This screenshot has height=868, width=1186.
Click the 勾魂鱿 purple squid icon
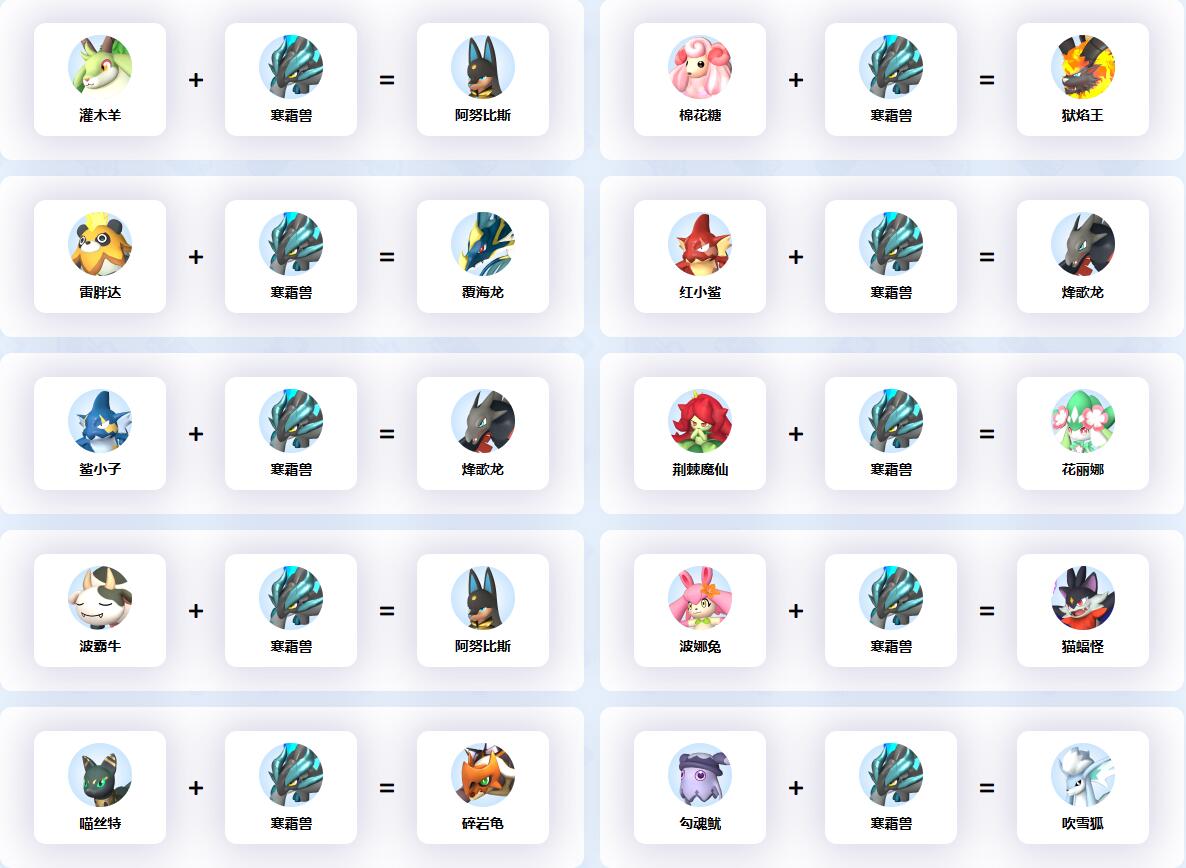point(700,774)
